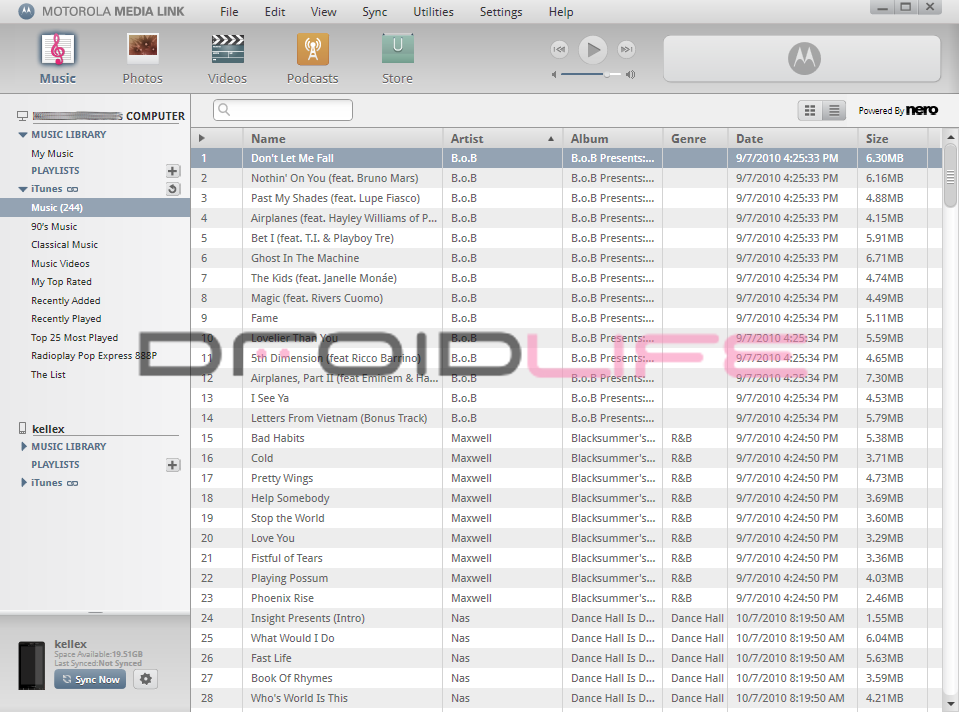Expand the kellex Music Library tree
Viewport: 959px width, 712px height.
24,447
